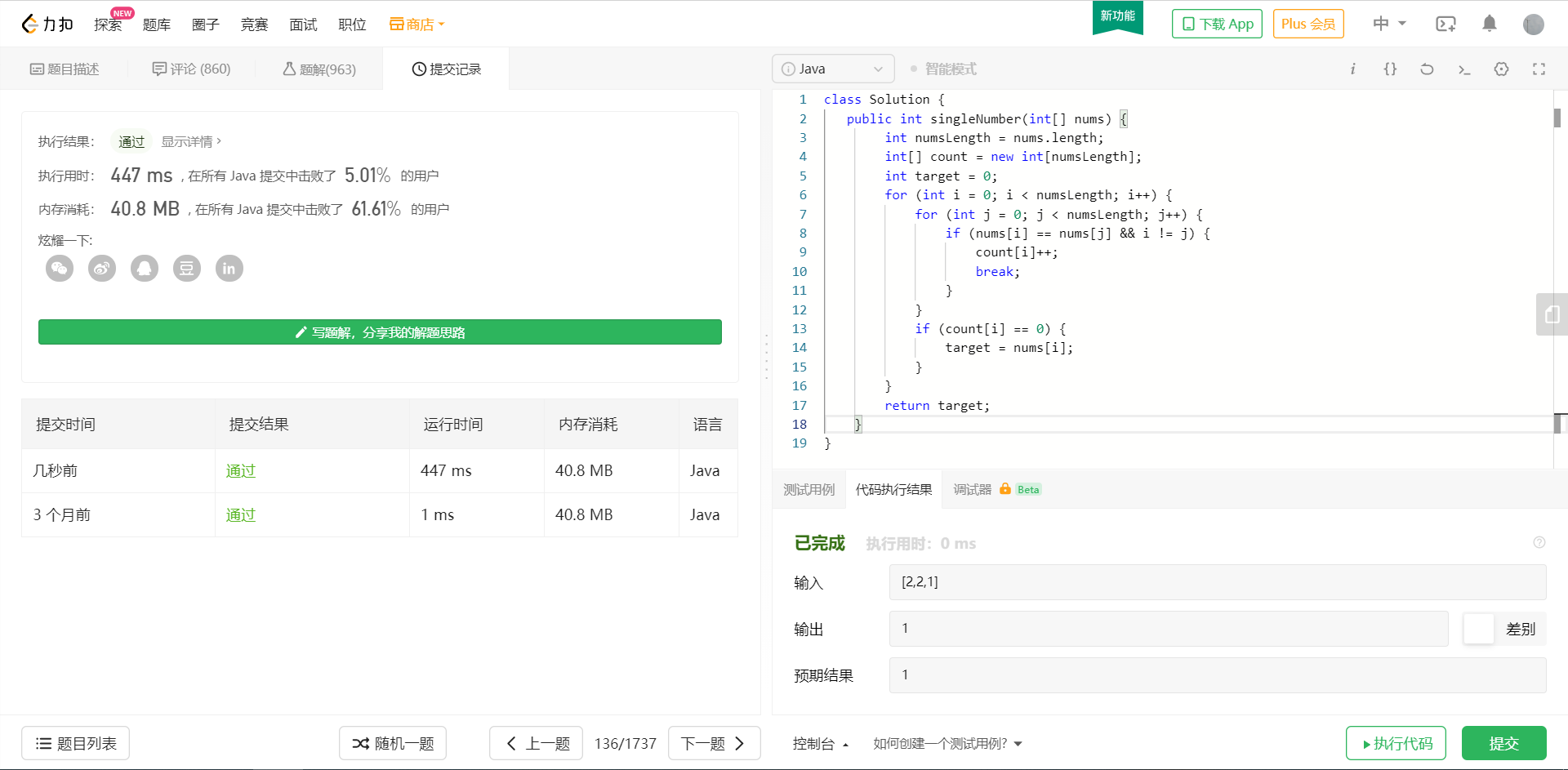Open 圈子 in top navigation

(205, 24)
